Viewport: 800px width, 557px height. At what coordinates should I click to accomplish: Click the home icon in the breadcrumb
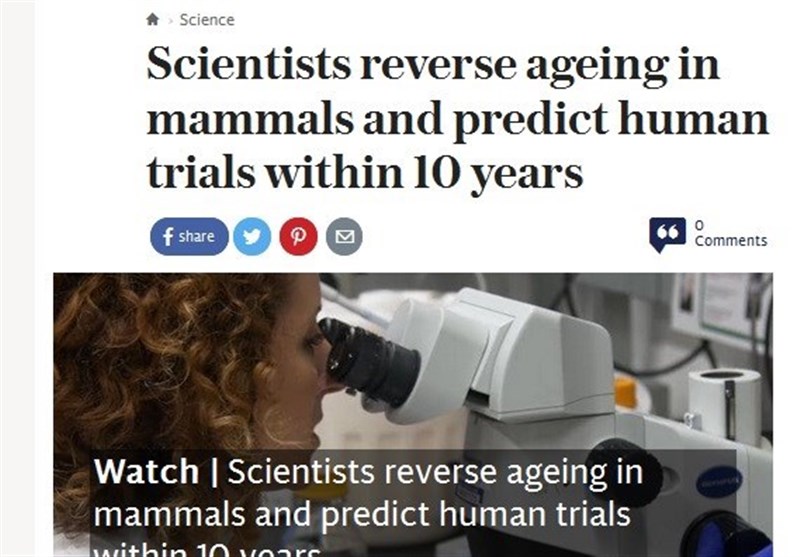[152, 20]
